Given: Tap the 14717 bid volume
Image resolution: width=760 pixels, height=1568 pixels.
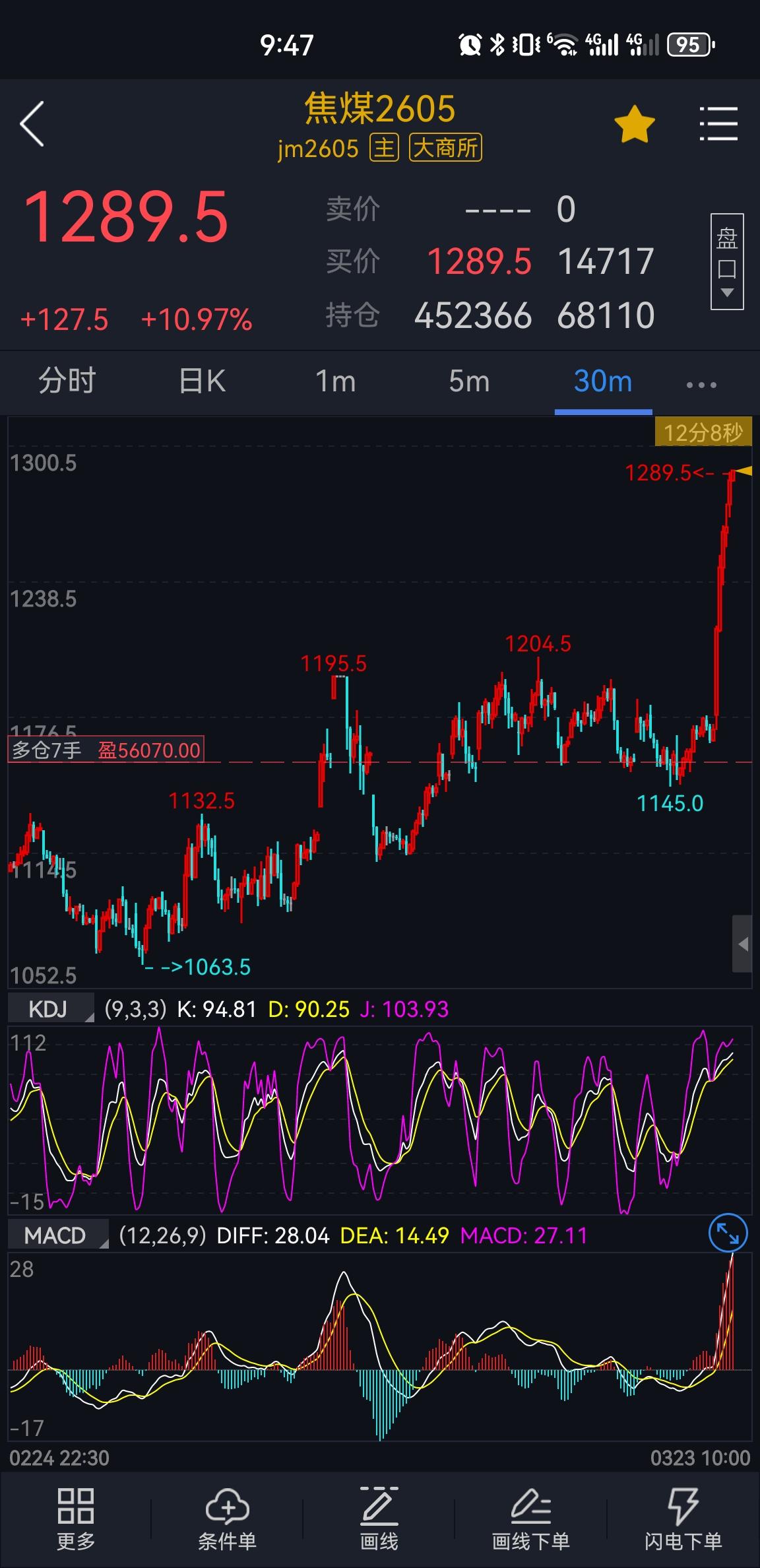Looking at the screenshot, I should 606,261.
